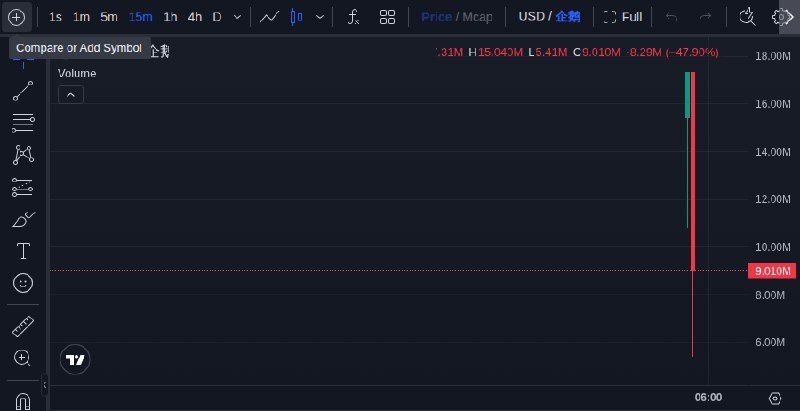Image resolution: width=800 pixels, height=411 pixels.
Task: Select the Text annotation tool
Action: pyautogui.click(x=23, y=251)
